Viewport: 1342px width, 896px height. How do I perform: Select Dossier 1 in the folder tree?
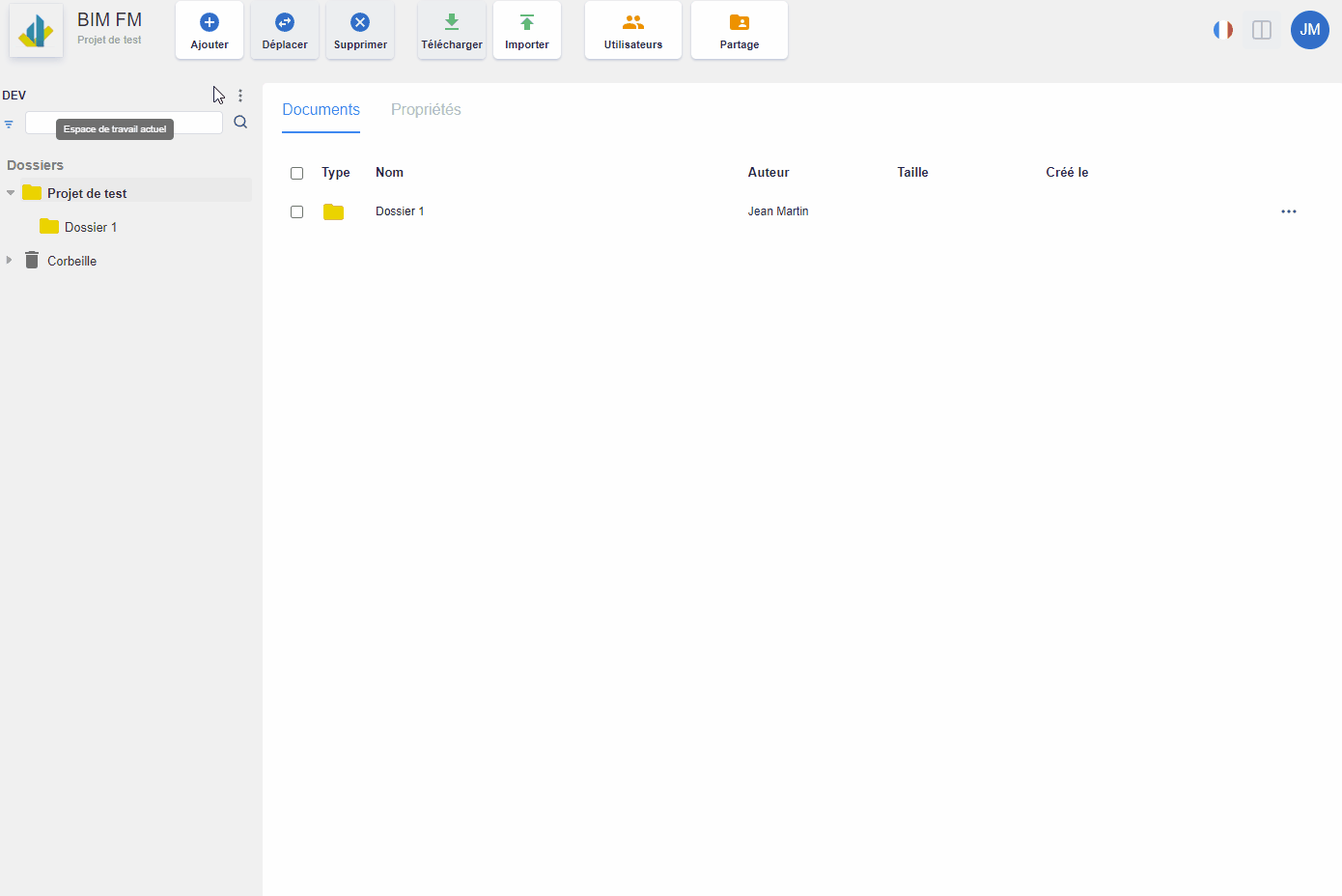click(90, 228)
